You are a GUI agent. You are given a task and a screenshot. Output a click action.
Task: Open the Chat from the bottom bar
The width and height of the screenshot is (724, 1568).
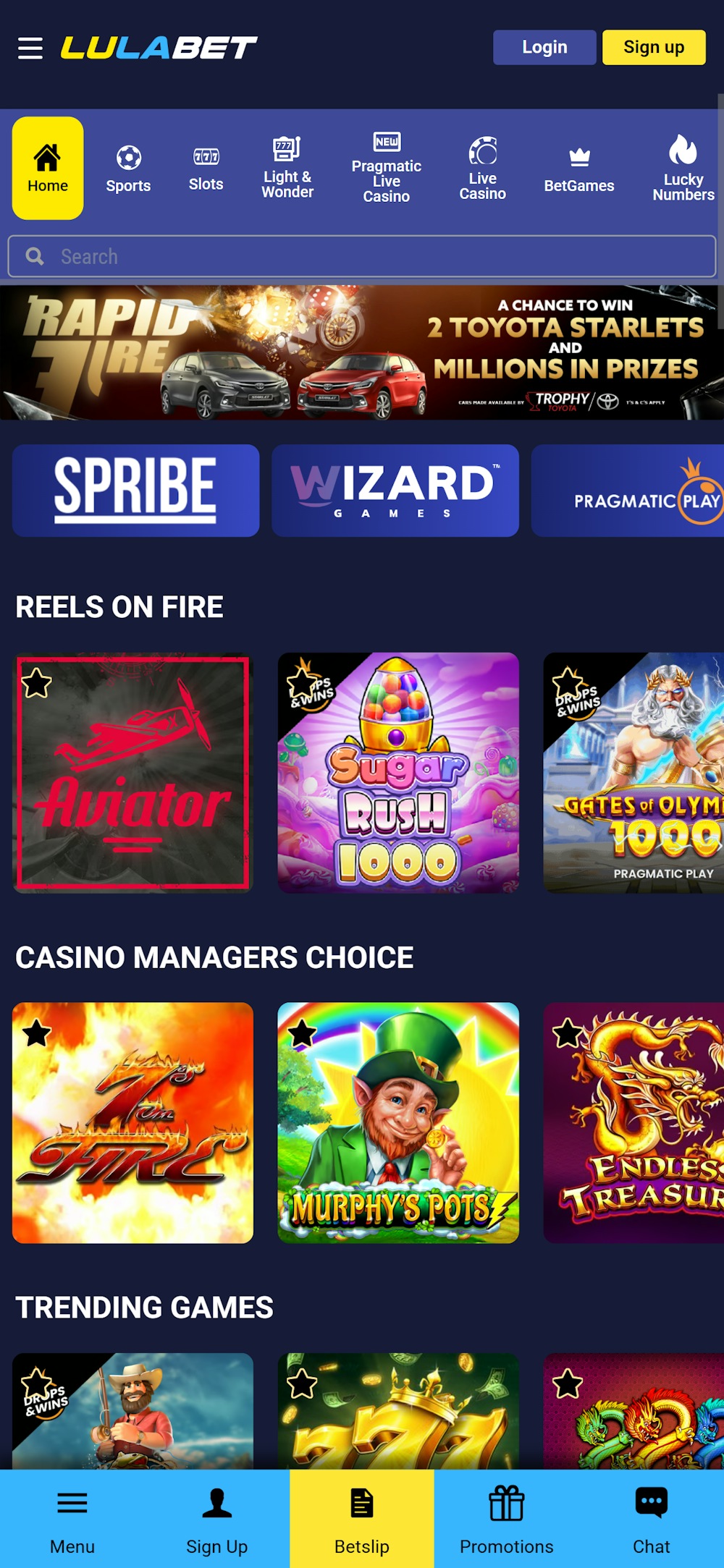coord(652,1519)
